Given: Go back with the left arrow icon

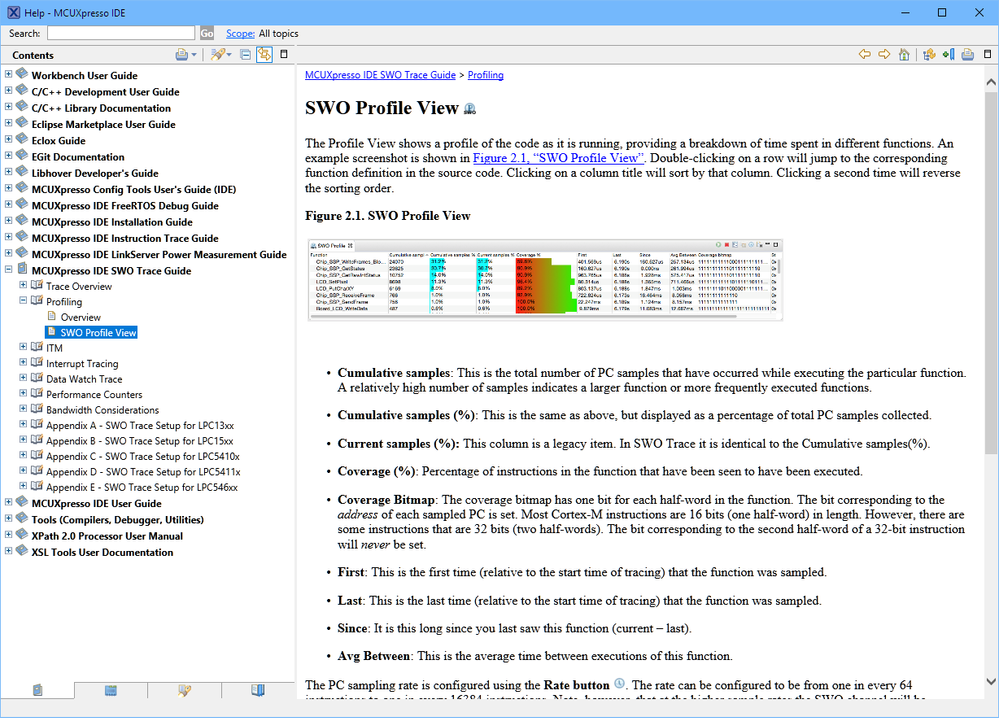Looking at the screenshot, I should tap(865, 54).
